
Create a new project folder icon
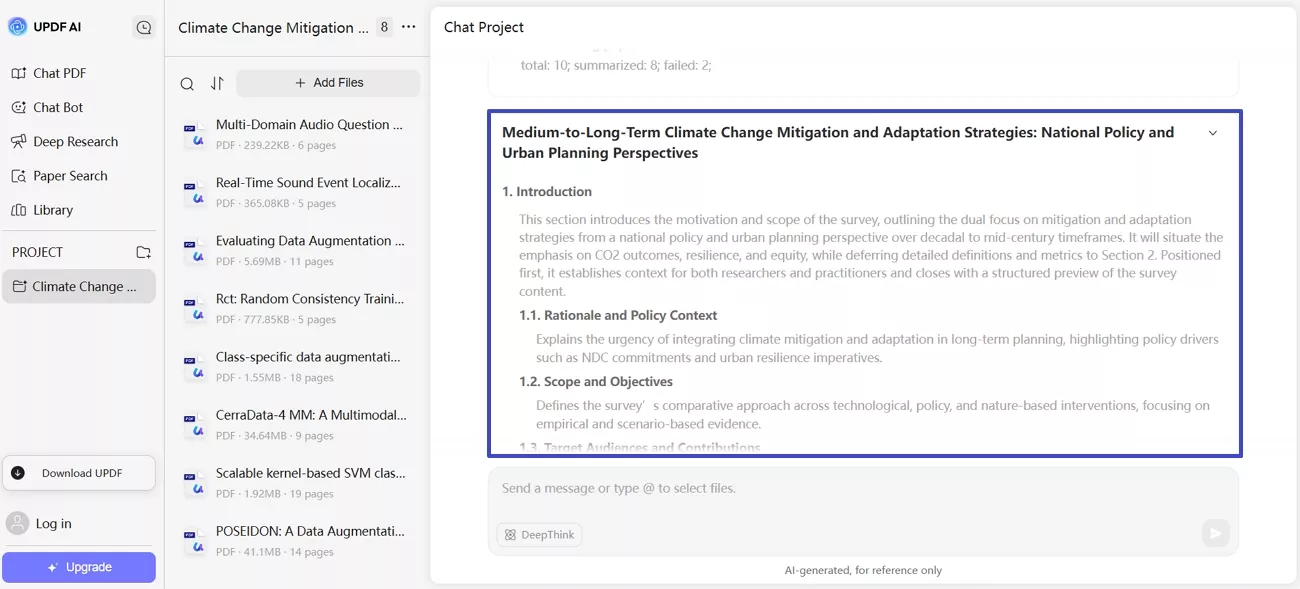143,252
